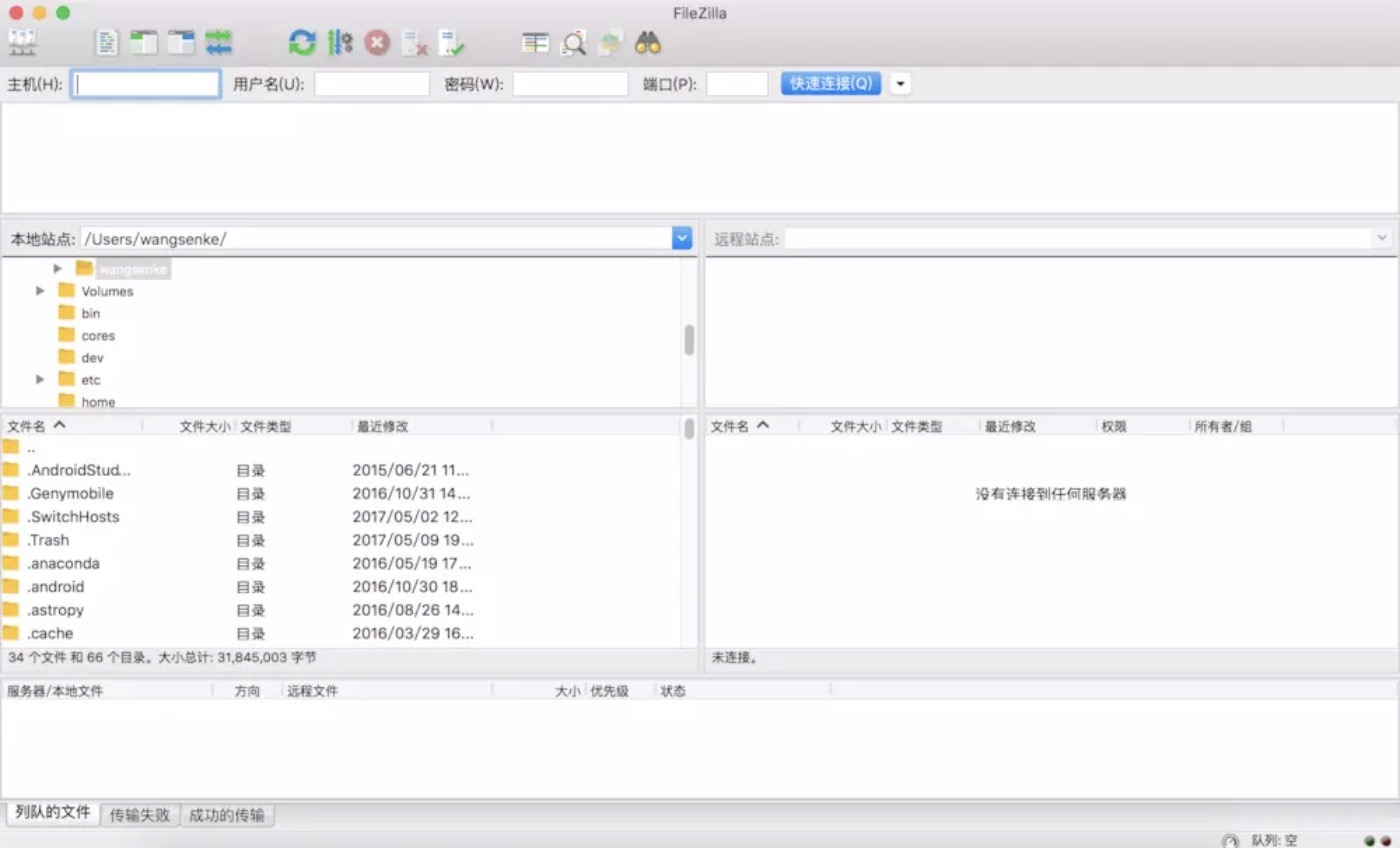Click the local directory tree scrollbar
The width and height of the screenshot is (1400, 848).
[689, 340]
